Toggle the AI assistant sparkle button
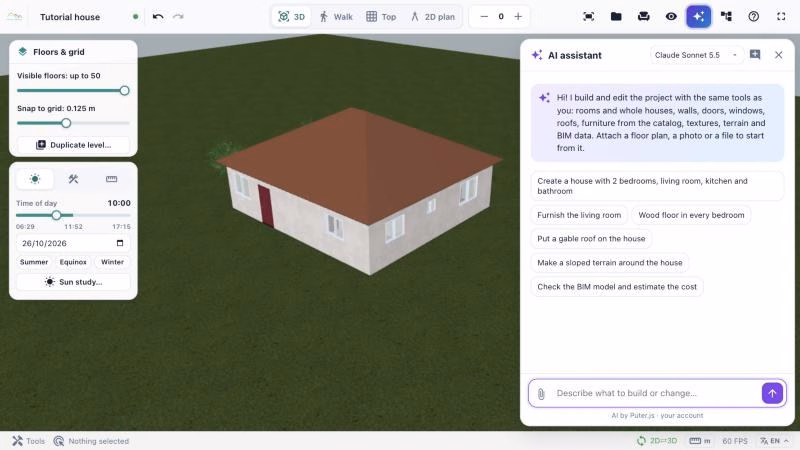 coord(698,16)
